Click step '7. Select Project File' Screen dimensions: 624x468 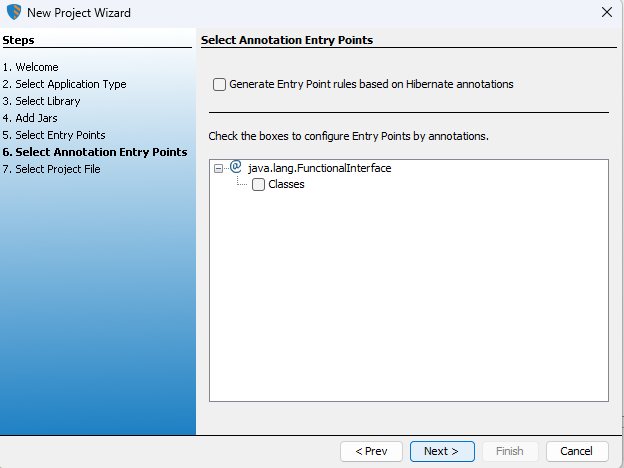pyautogui.click(x=51, y=169)
